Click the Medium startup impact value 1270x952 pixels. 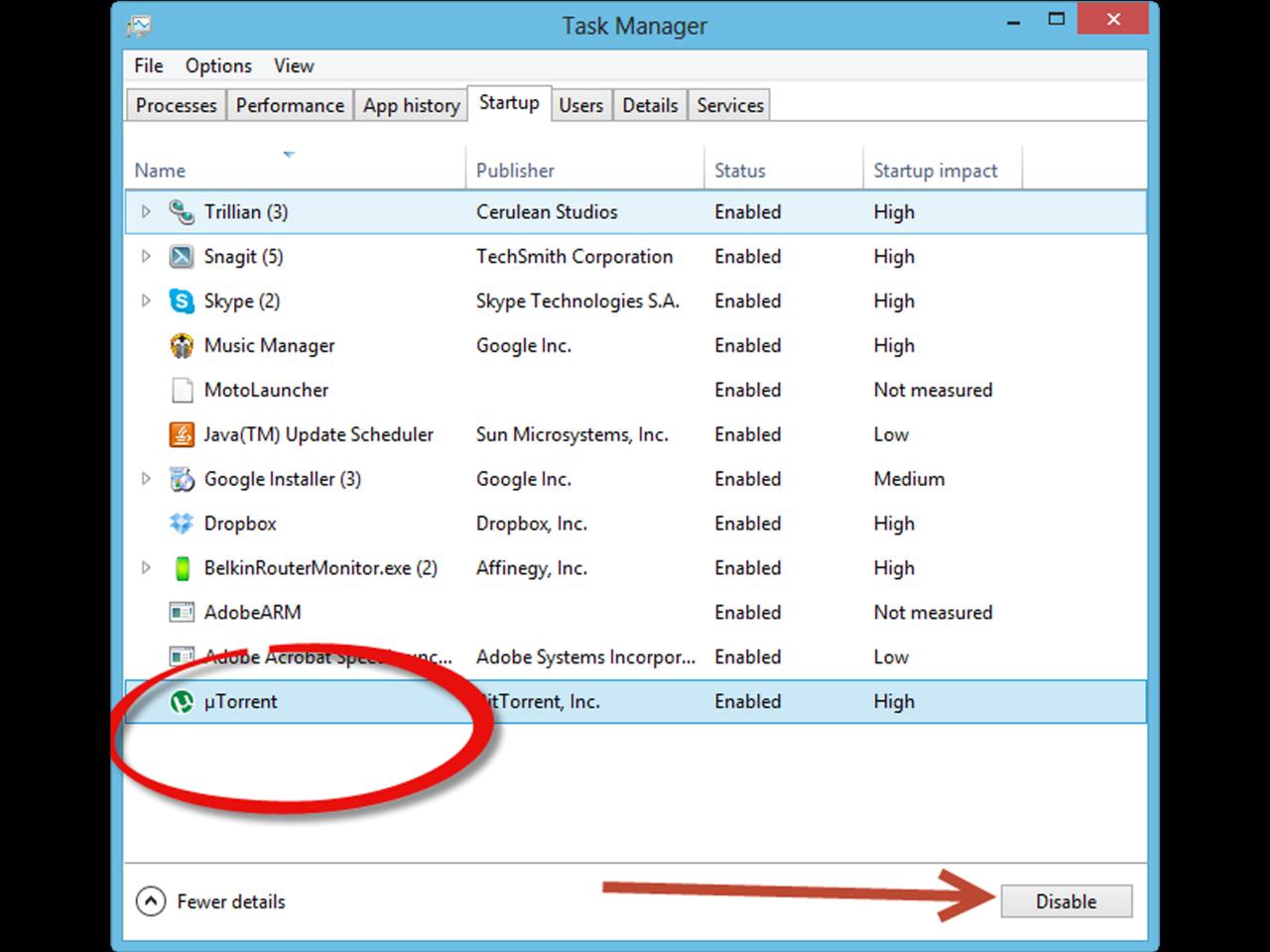tap(909, 479)
